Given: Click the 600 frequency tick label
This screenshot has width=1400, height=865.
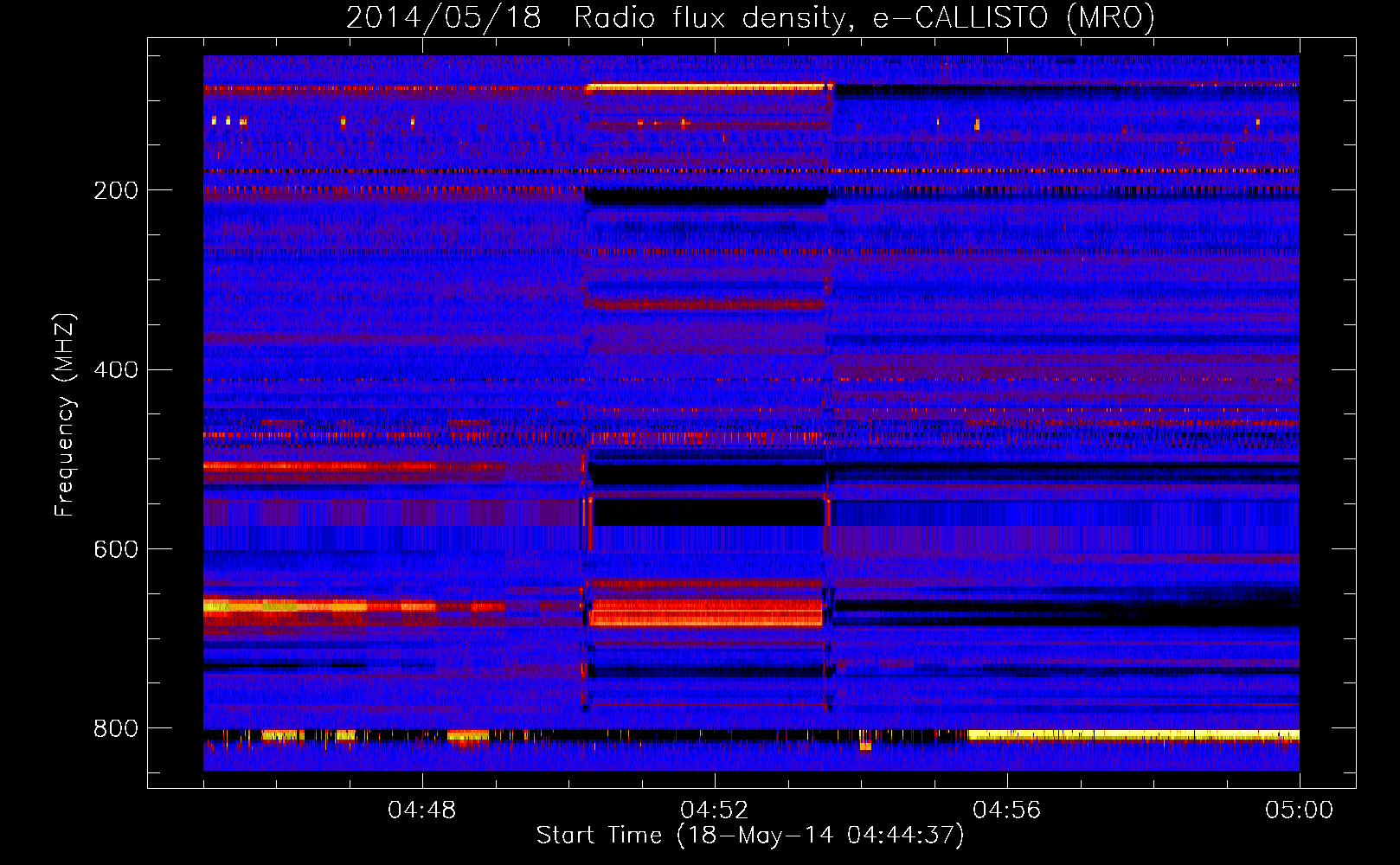Looking at the screenshot, I should [x=116, y=549].
